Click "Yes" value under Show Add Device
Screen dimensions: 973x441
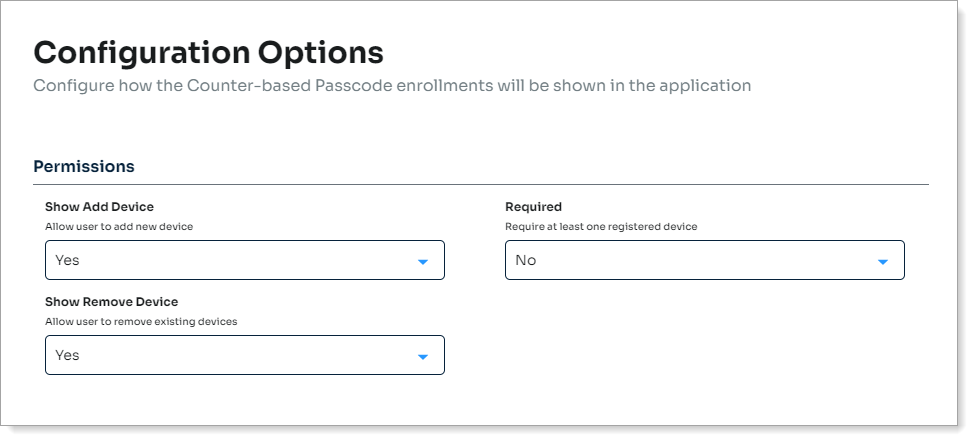coord(67,260)
